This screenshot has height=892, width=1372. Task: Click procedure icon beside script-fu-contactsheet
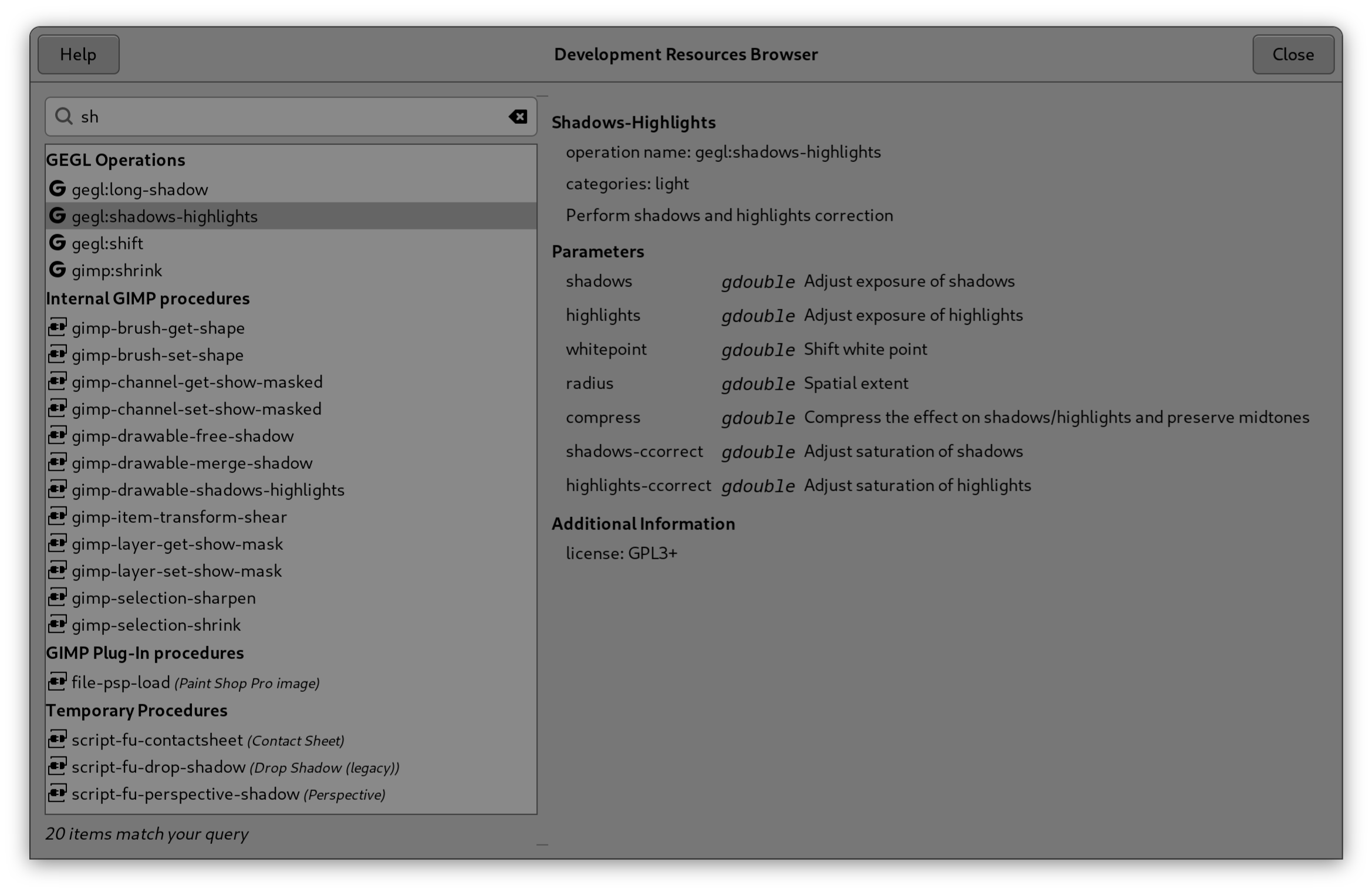click(57, 739)
